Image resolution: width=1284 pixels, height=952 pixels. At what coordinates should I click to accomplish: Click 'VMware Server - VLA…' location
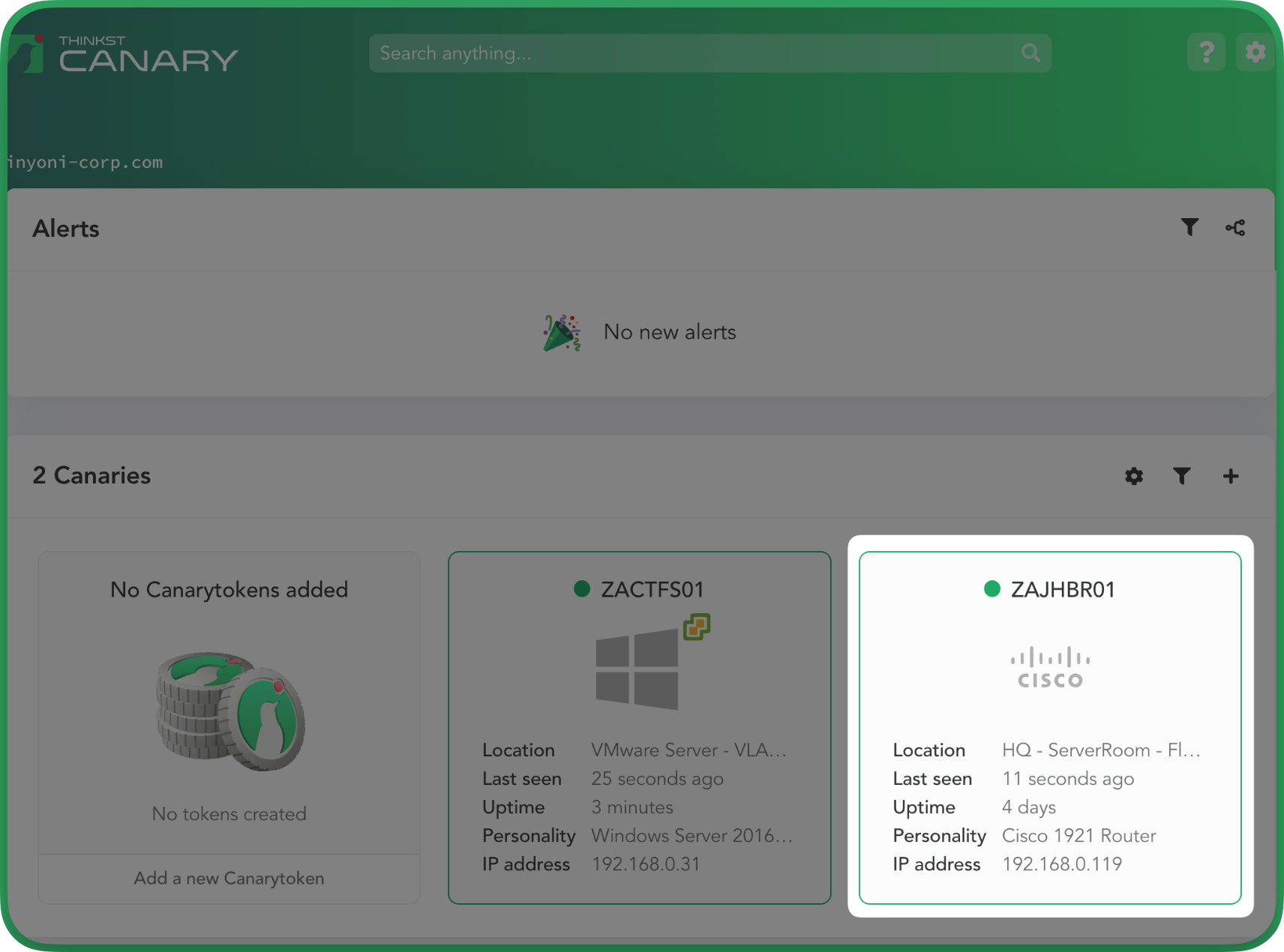click(x=688, y=750)
